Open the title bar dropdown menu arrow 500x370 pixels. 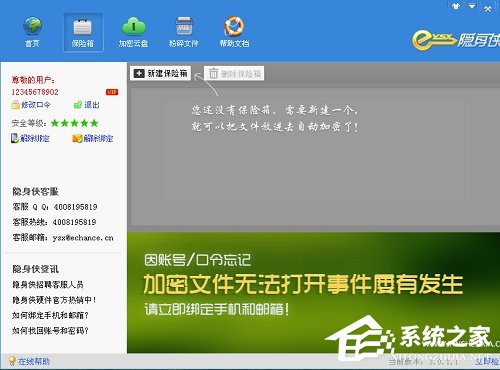pyautogui.click(x=472, y=7)
